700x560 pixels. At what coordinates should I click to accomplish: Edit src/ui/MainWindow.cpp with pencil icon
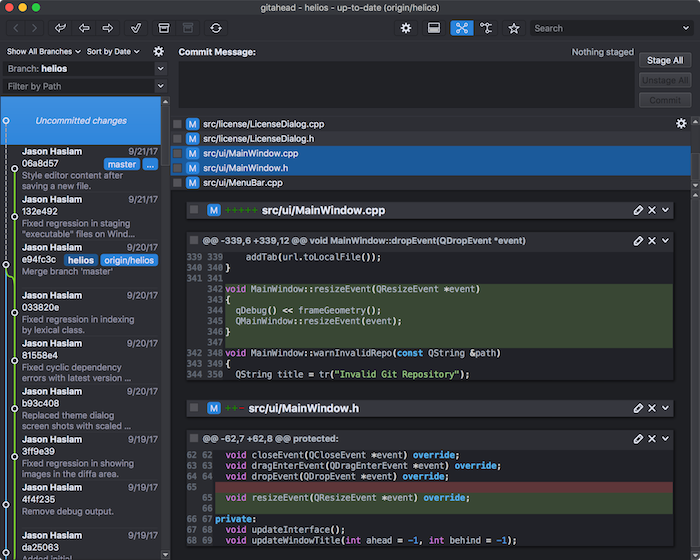638,210
